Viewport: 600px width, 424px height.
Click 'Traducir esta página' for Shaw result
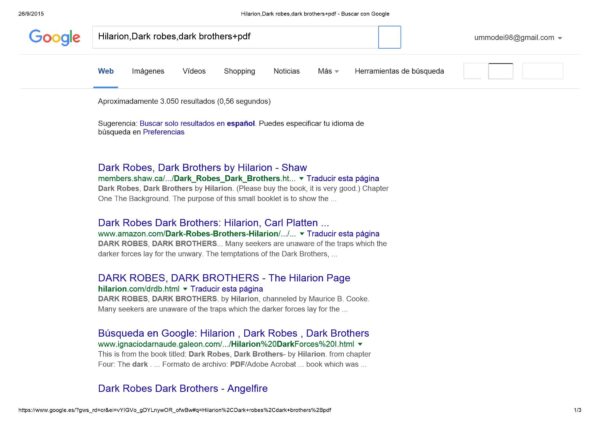pyautogui.click(x=343, y=178)
